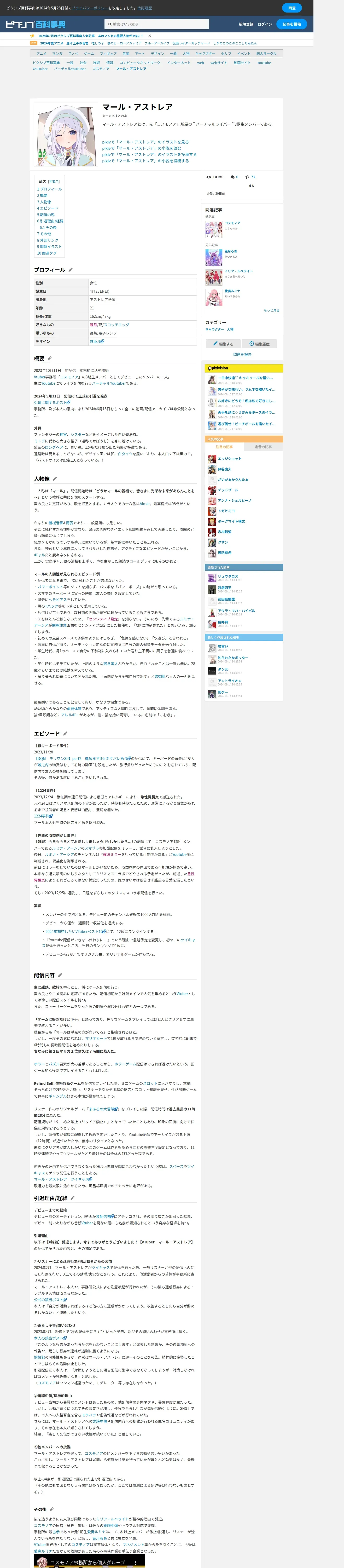Click the 編集する button
The width and height of the screenshot is (344, 1568).
223,344
